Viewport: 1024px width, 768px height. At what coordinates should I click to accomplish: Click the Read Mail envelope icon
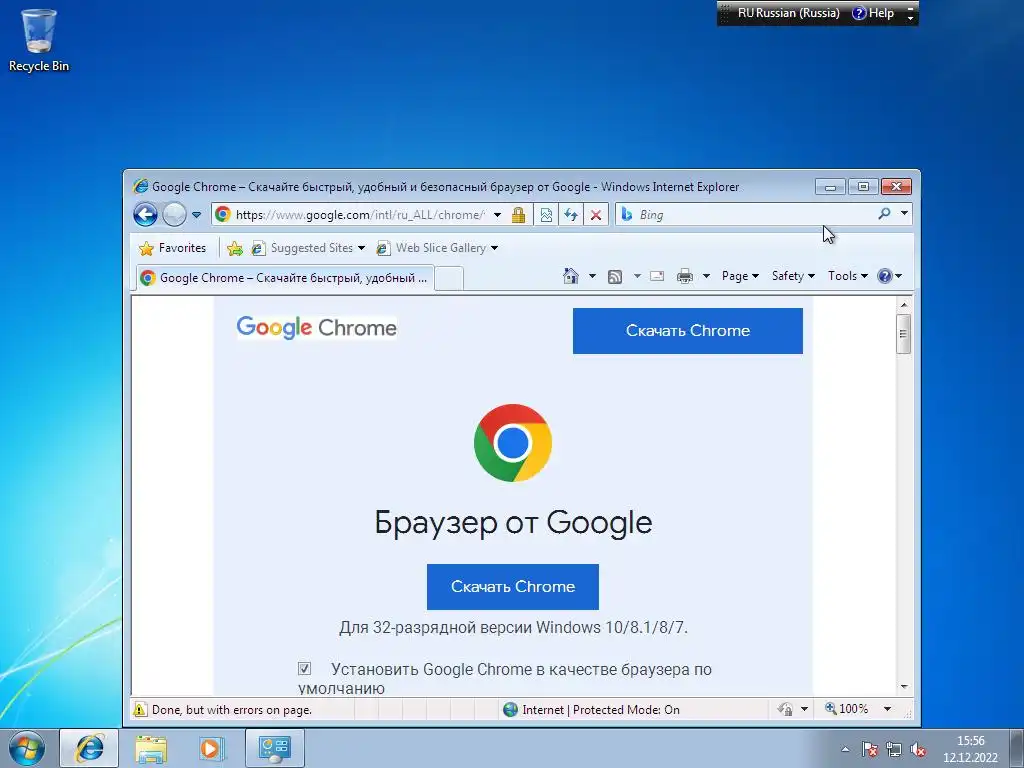(x=657, y=276)
